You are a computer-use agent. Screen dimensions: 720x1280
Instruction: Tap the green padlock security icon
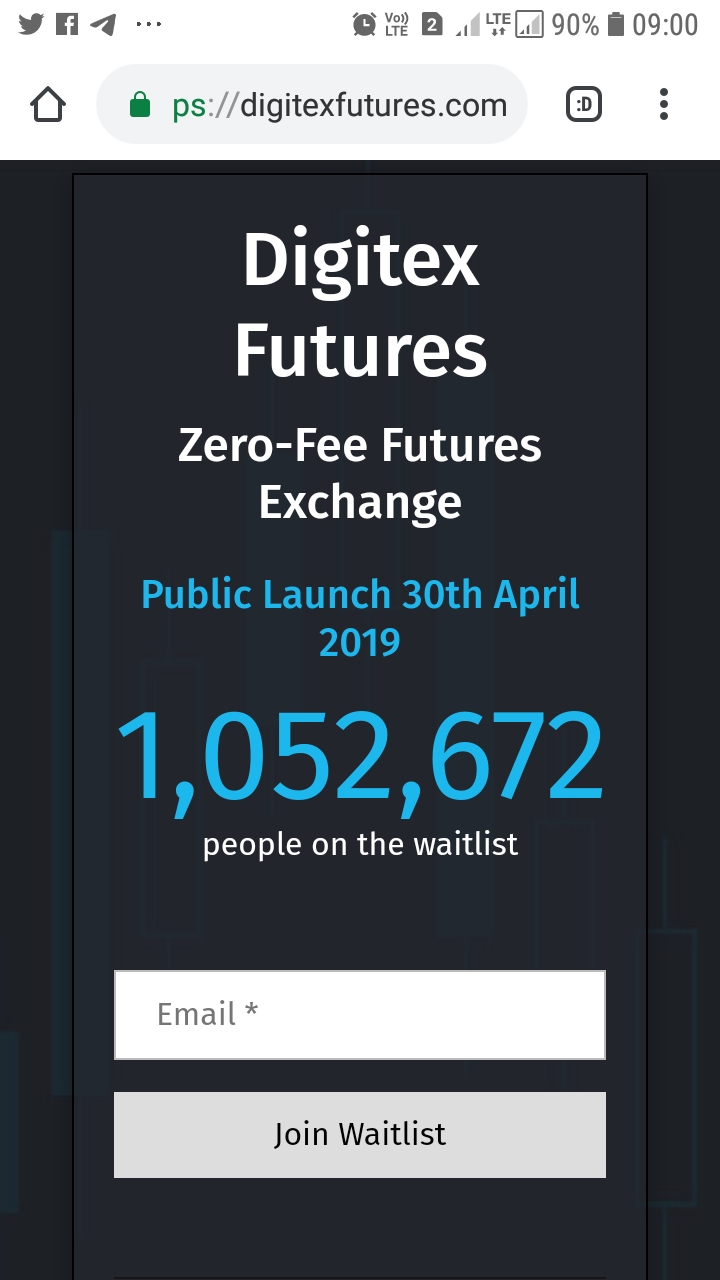click(x=140, y=105)
